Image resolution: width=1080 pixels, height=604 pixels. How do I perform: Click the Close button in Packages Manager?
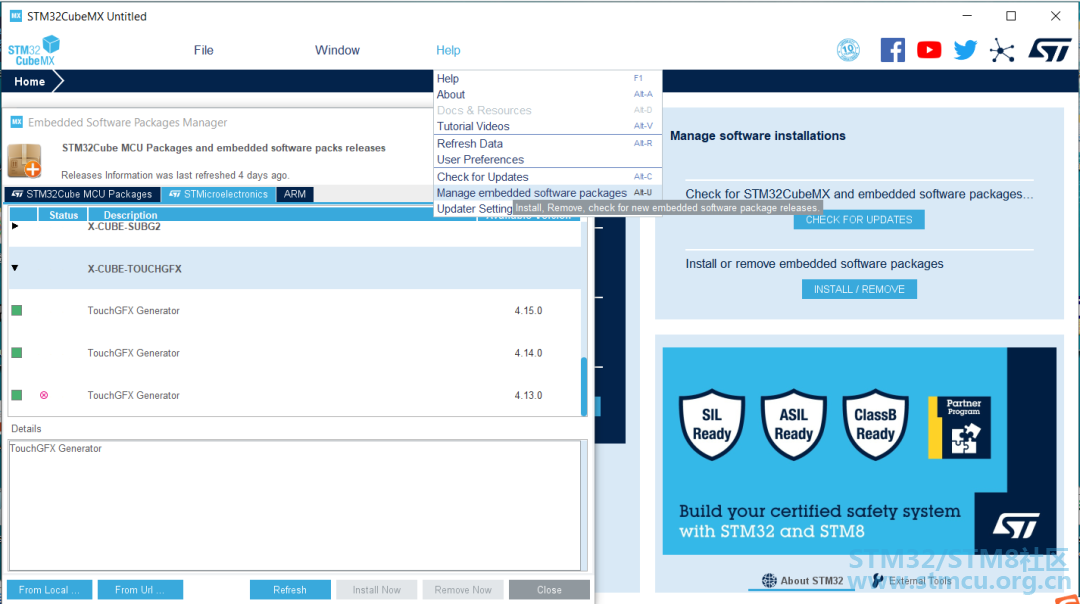[x=549, y=590]
